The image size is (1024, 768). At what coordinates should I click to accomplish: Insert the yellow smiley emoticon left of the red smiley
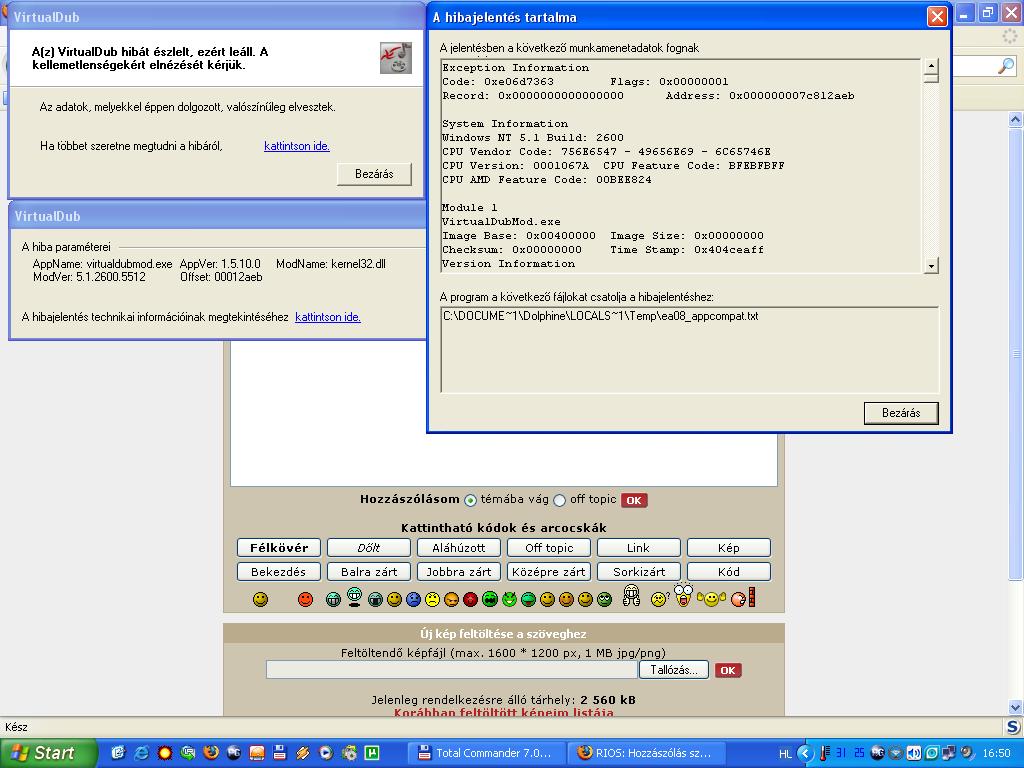tap(261, 599)
